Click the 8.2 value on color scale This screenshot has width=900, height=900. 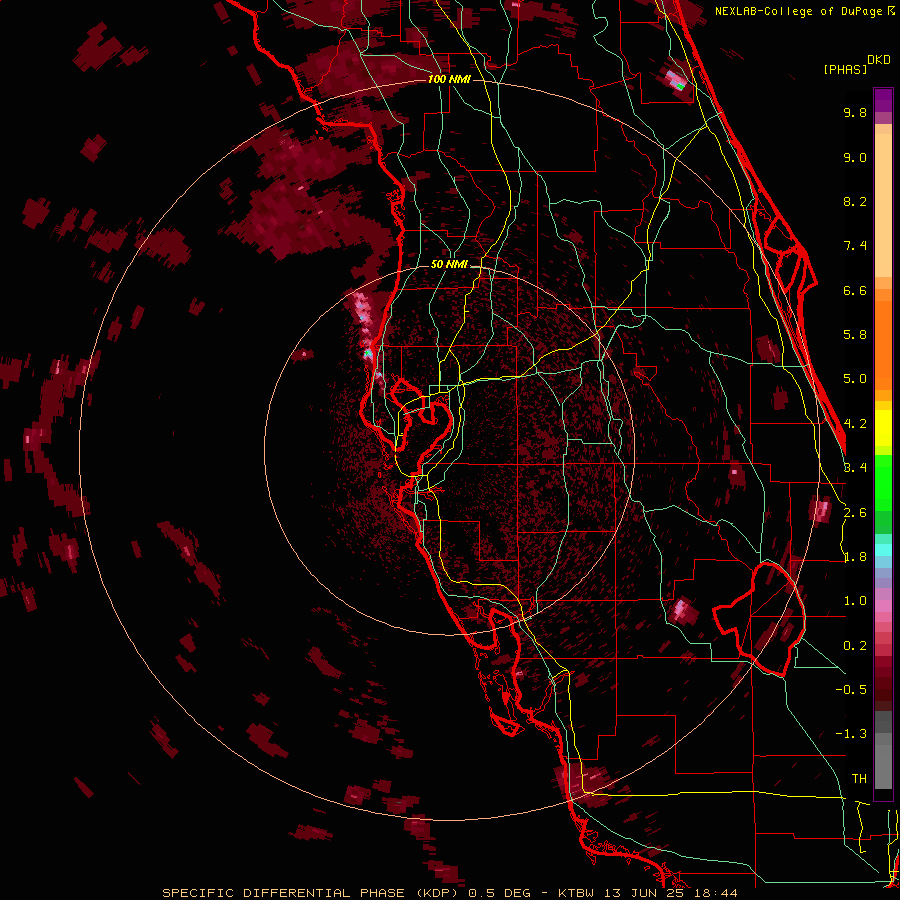coord(855,201)
